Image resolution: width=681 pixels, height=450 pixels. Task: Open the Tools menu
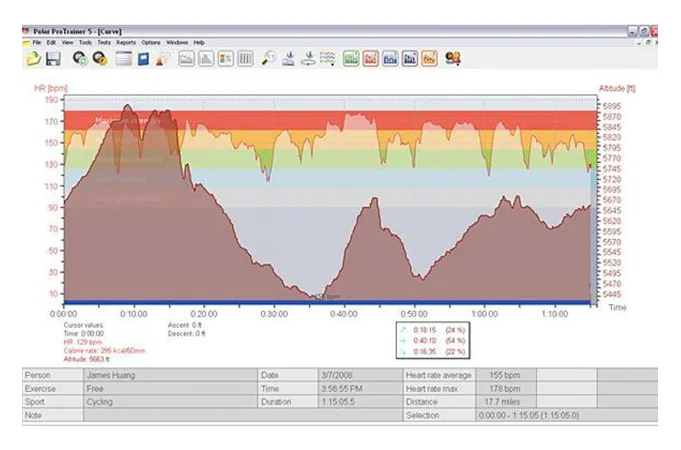[85, 43]
